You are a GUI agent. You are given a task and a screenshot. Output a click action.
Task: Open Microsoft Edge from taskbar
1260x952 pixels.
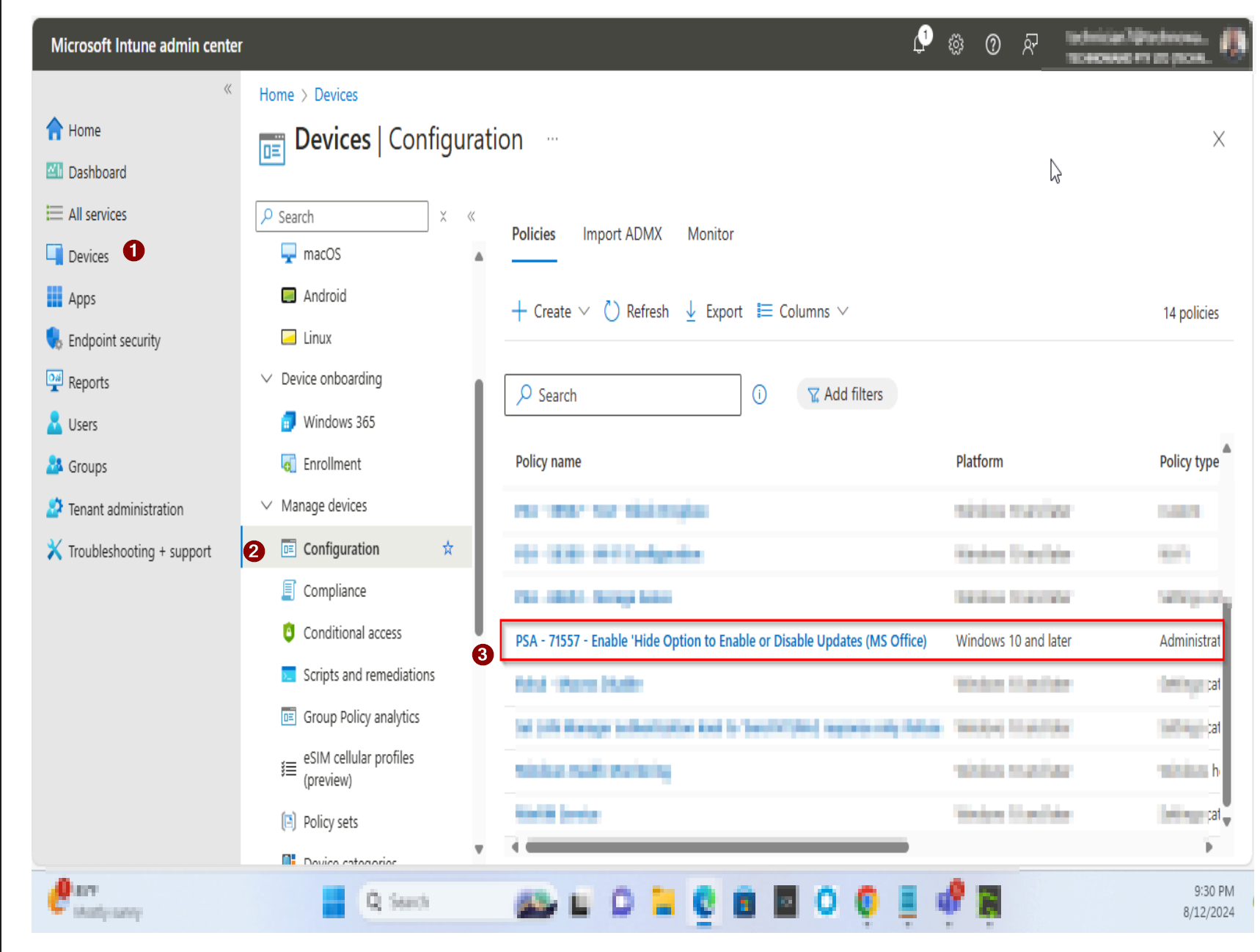click(x=704, y=901)
